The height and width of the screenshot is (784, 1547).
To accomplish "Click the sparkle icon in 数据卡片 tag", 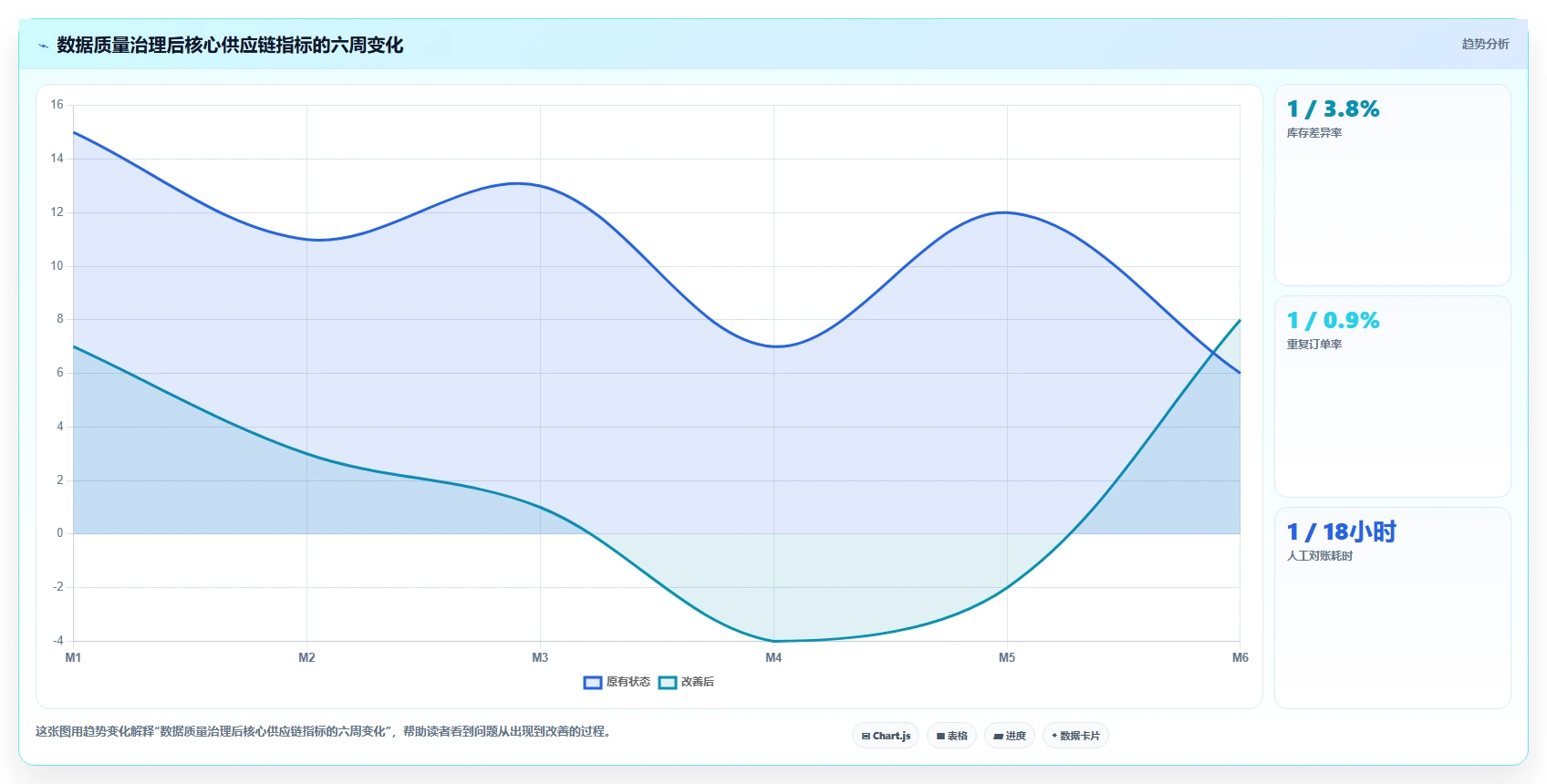I will [1054, 736].
